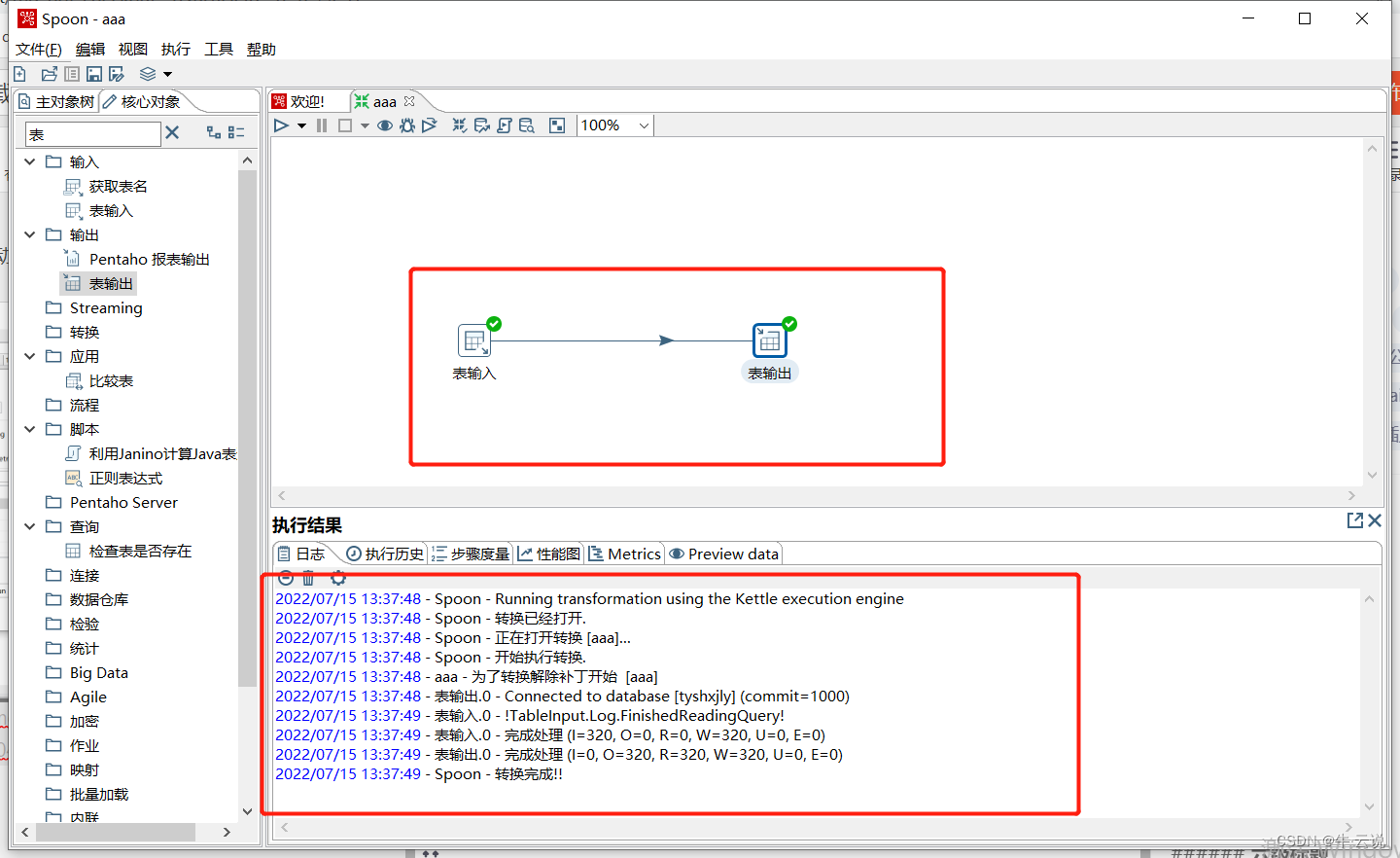Collapse the 脚本 folder
Image resolution: width=1400 pixels, height=858 pixels.
tap(29, 429)
